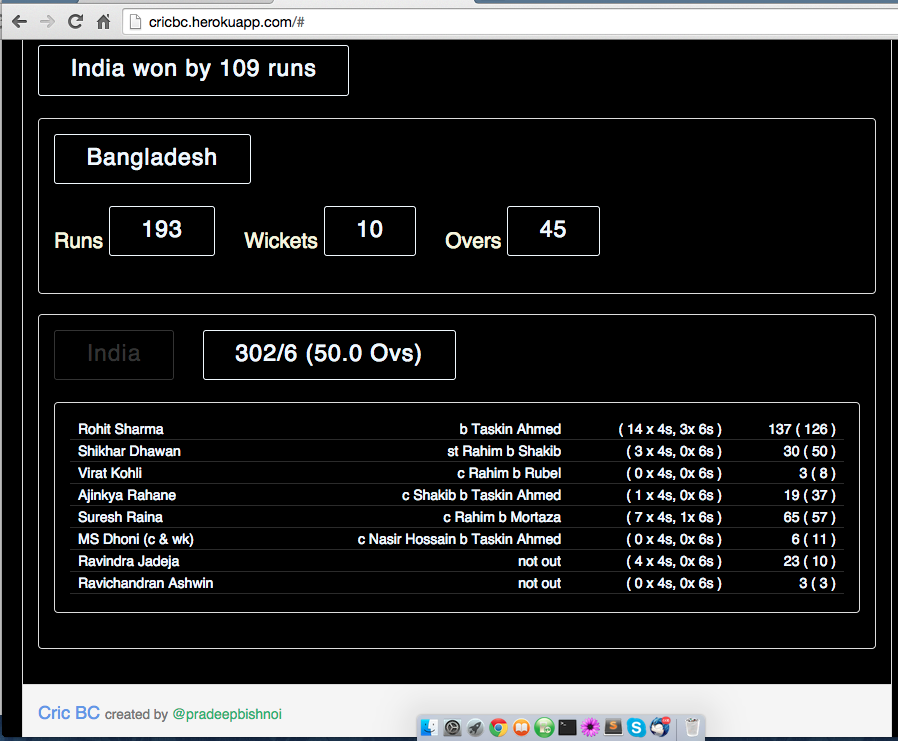Click the boundaries '( 14 x 4s, 3x 6s )'

click(x=670, y=429)
